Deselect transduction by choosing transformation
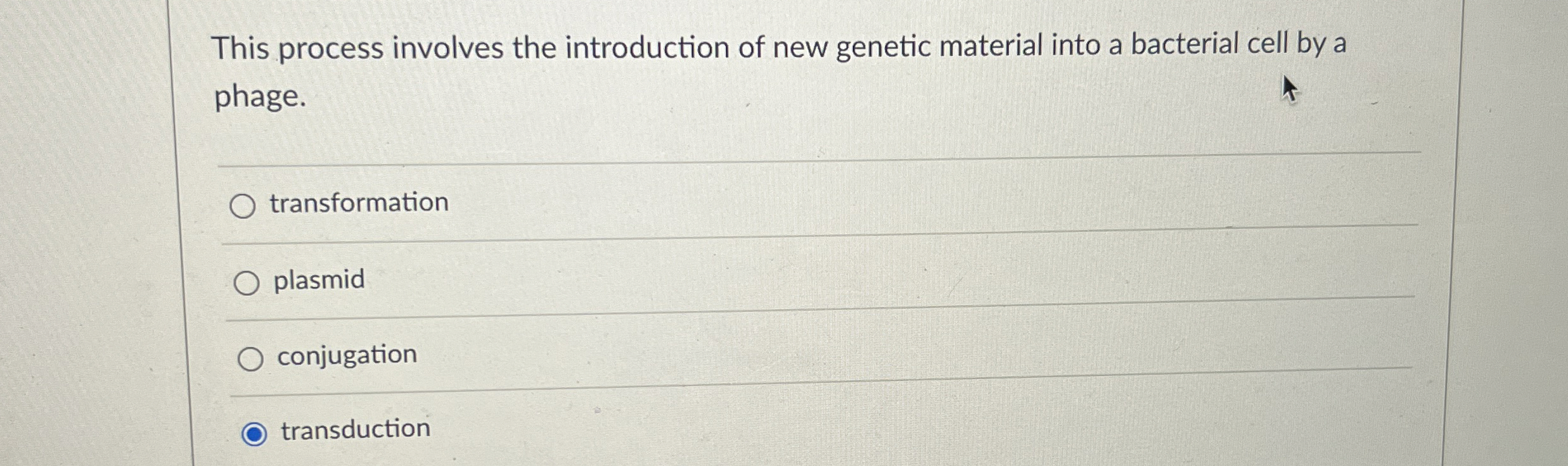The width and height of the screenshot is (1568, 466). click(x=247, y=205)
